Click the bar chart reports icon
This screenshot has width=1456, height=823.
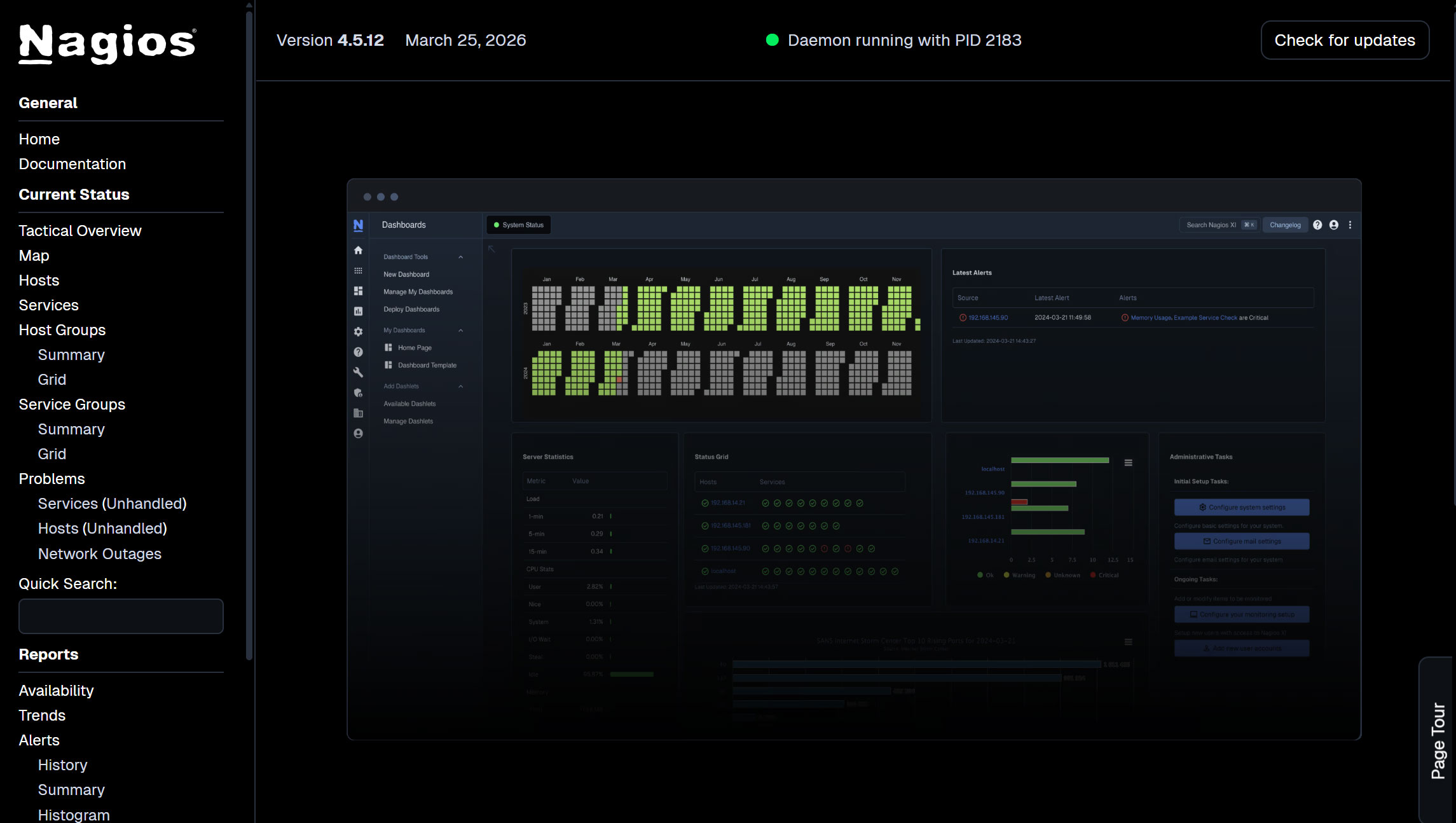point(358,312)
